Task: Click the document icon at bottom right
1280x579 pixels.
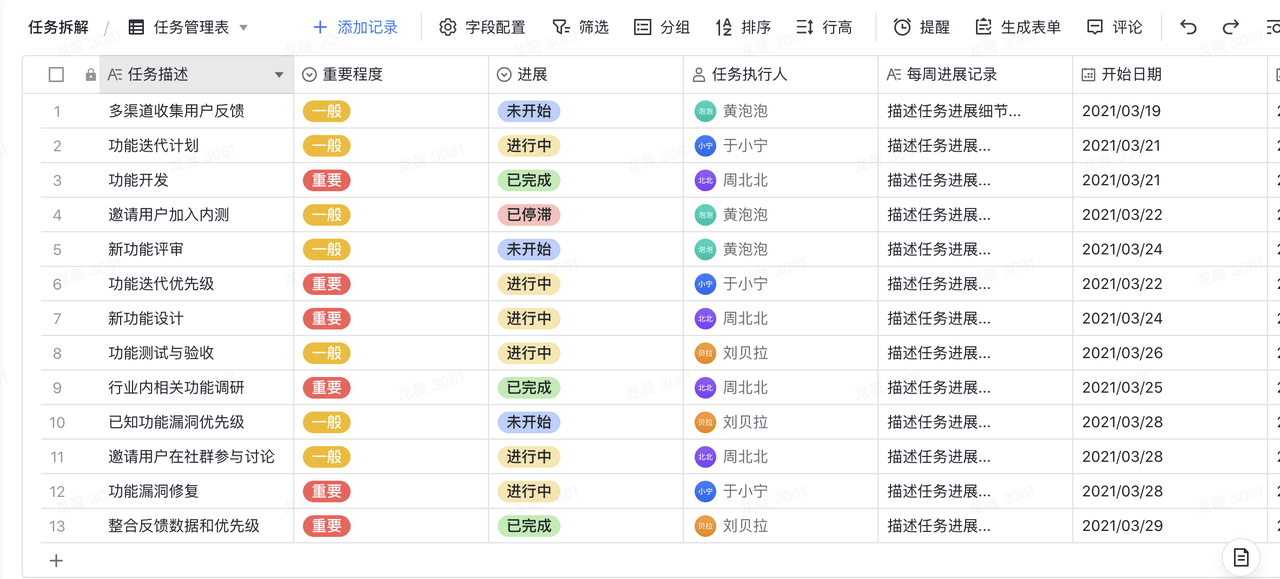Action: (1241, 558)
